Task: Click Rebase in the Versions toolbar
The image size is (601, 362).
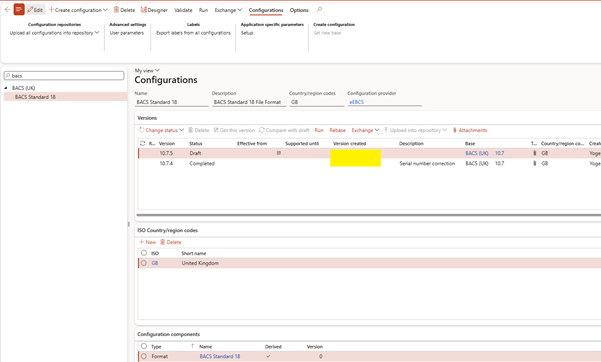Action: click(x=337, y=130)
